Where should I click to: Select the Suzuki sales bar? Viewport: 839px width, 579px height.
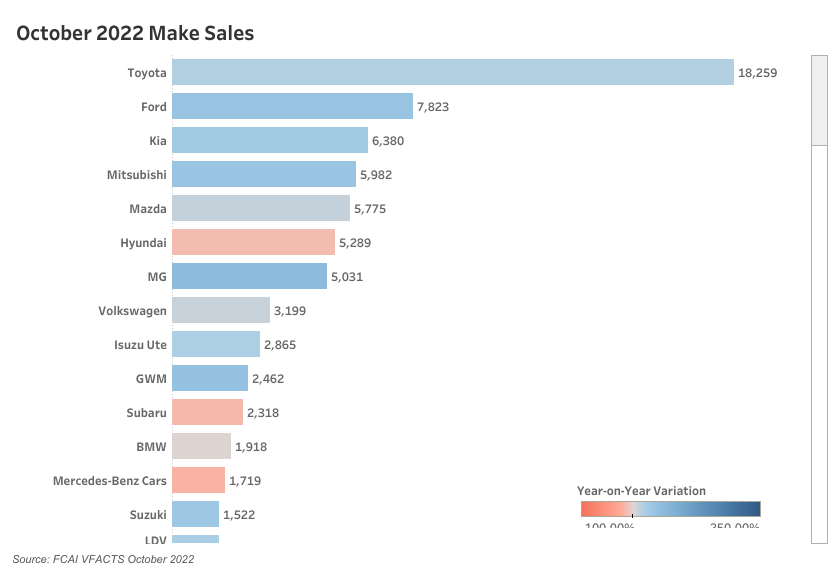pyautogui.click(x=195, y=514)
